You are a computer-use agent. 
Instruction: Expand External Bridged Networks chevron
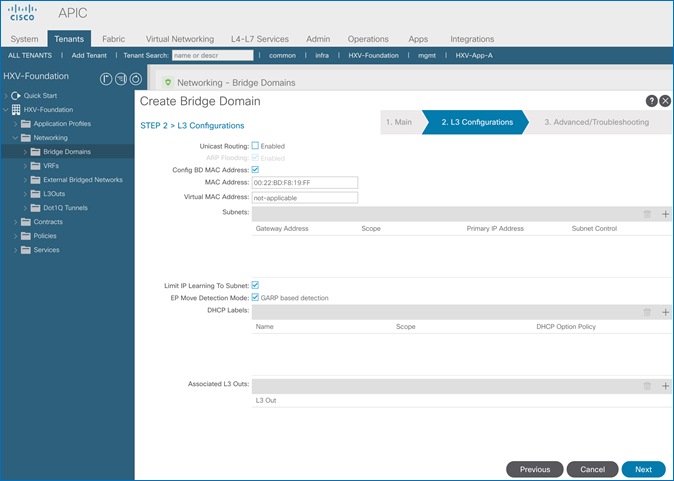25,180
